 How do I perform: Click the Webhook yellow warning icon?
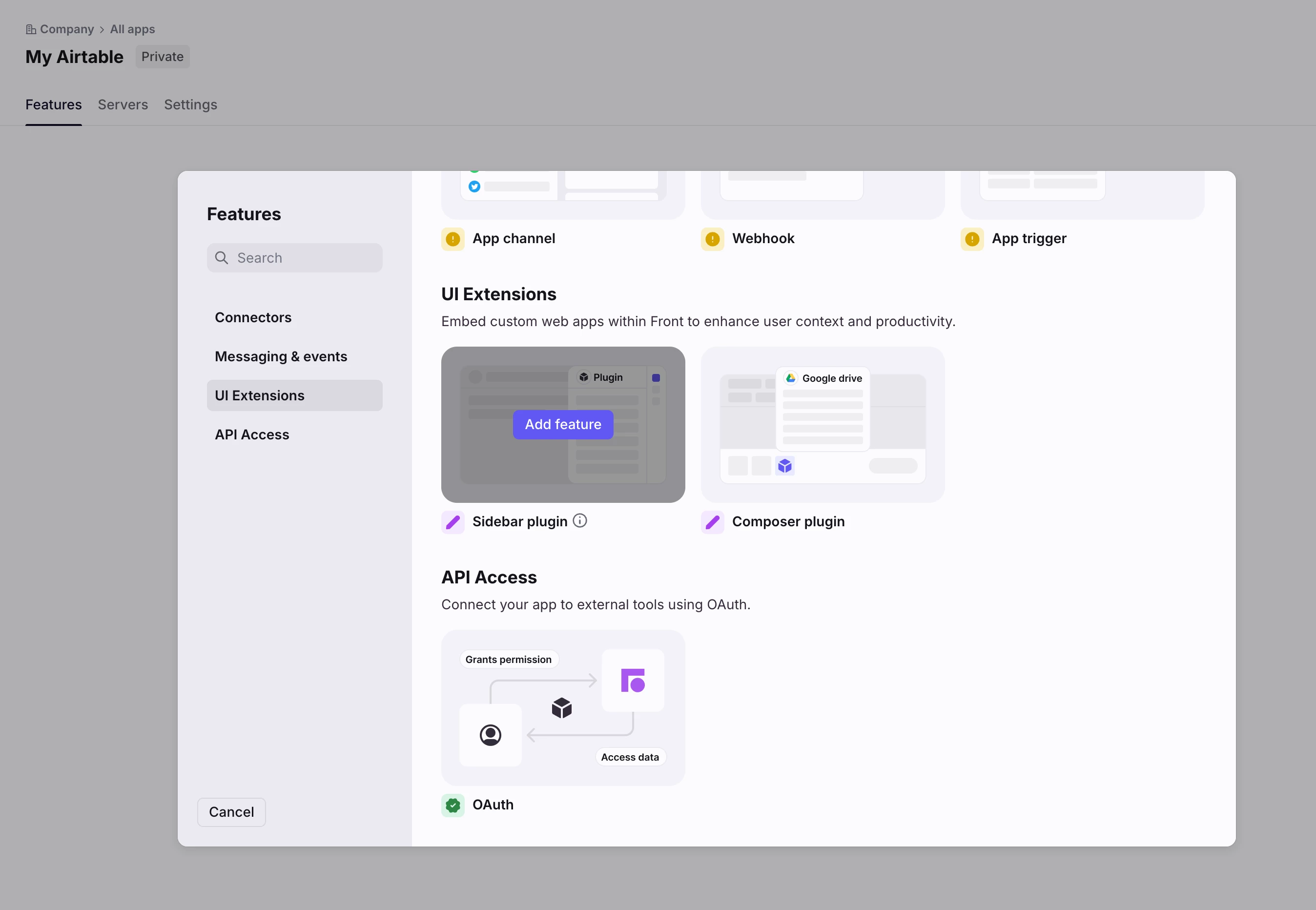pyautogui.click(x=713, y=239)
